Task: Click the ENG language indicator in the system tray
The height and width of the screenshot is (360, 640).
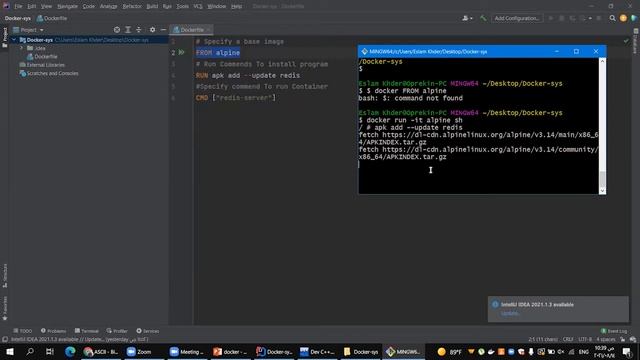Action: [x=584, y=351]
